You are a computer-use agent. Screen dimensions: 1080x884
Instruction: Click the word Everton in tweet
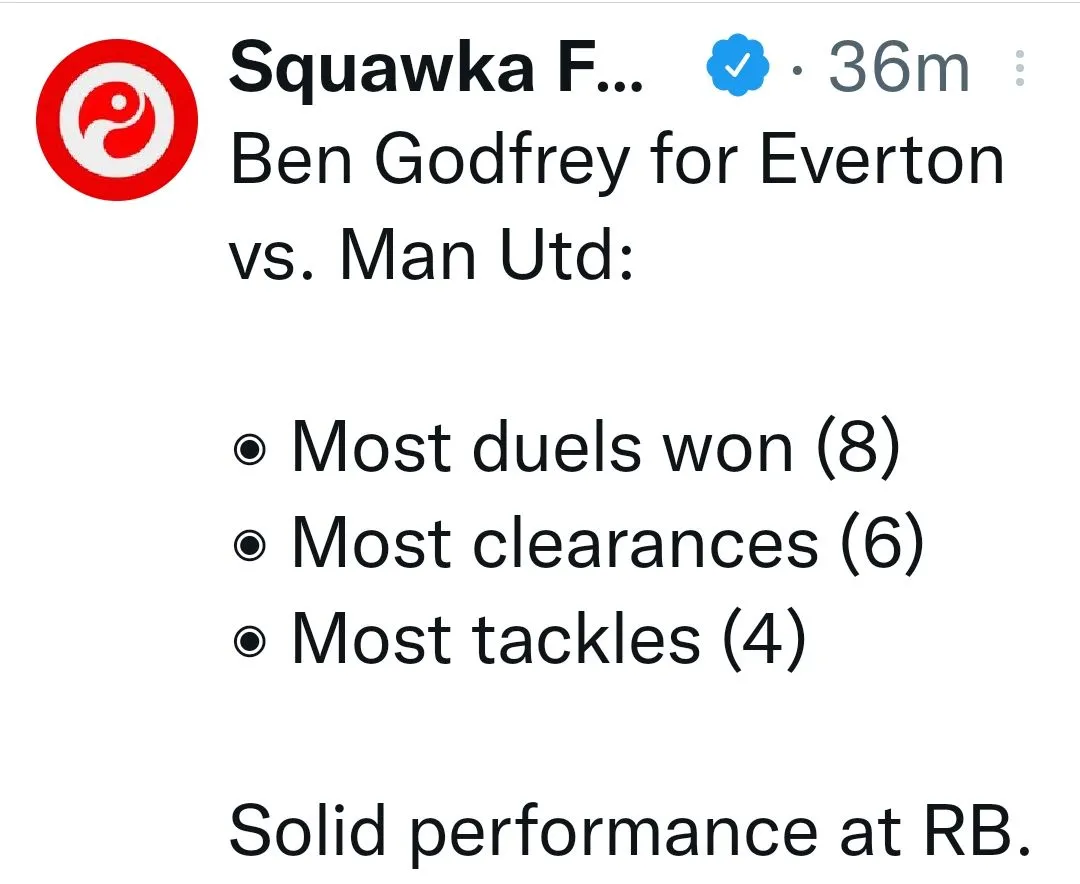pos(882,162)
